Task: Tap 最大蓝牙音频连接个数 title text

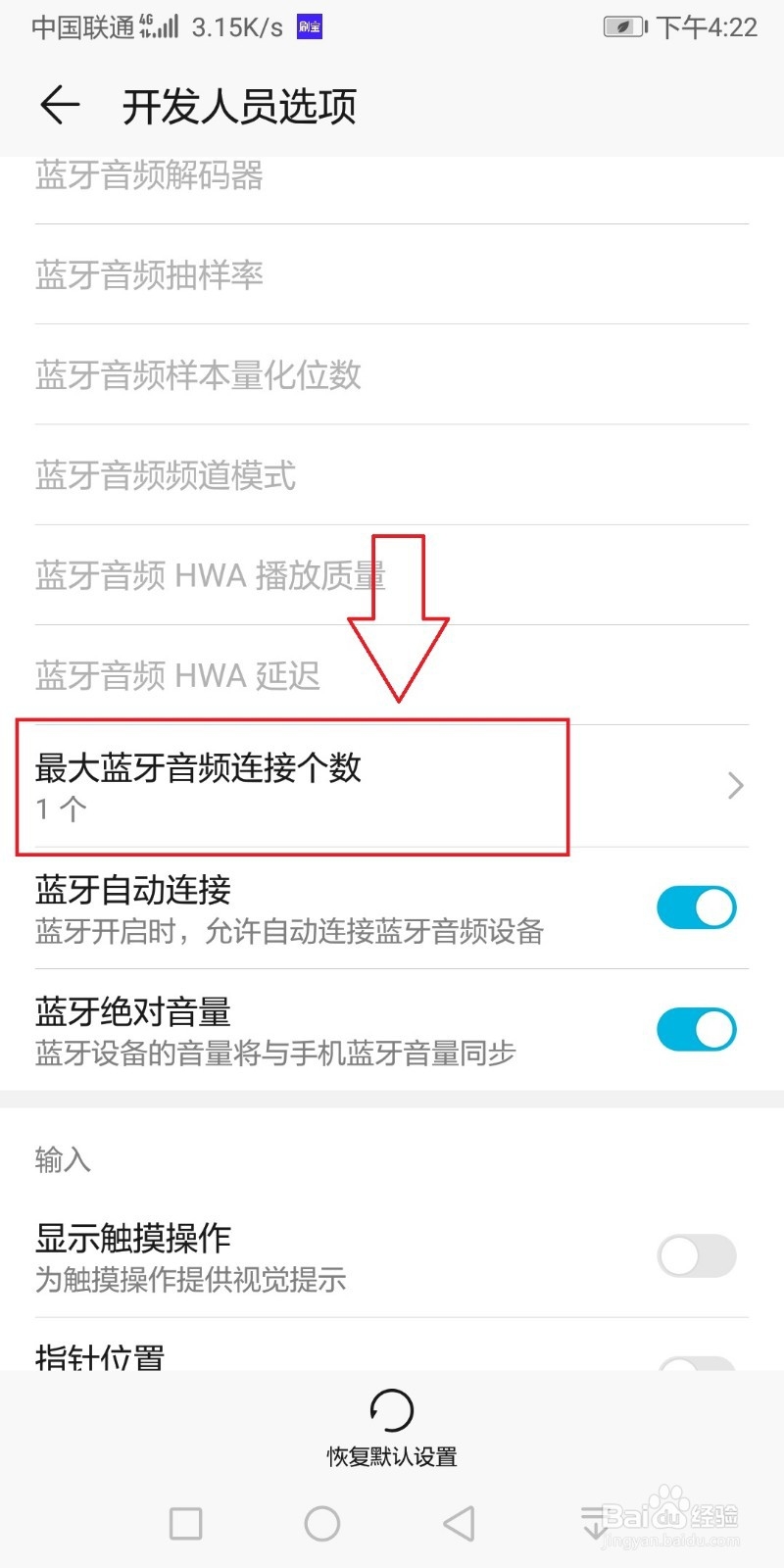Action: tap(198, 767)
